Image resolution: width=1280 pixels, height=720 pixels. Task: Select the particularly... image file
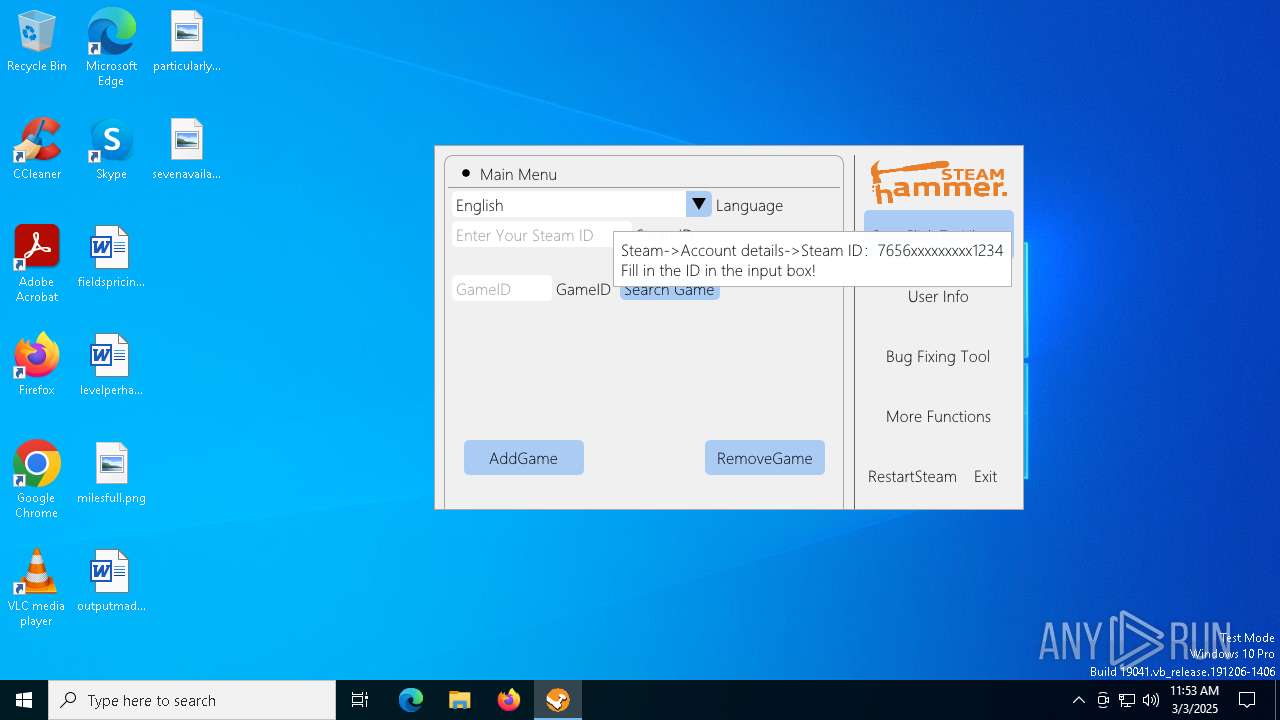187,42
